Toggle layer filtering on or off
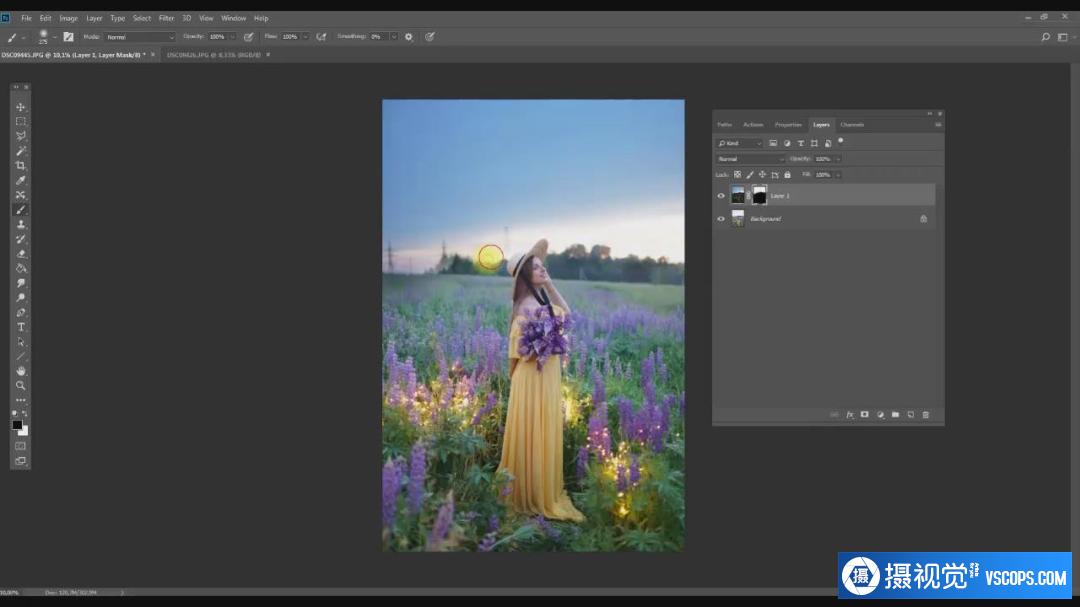 click(x=840, y=141)
